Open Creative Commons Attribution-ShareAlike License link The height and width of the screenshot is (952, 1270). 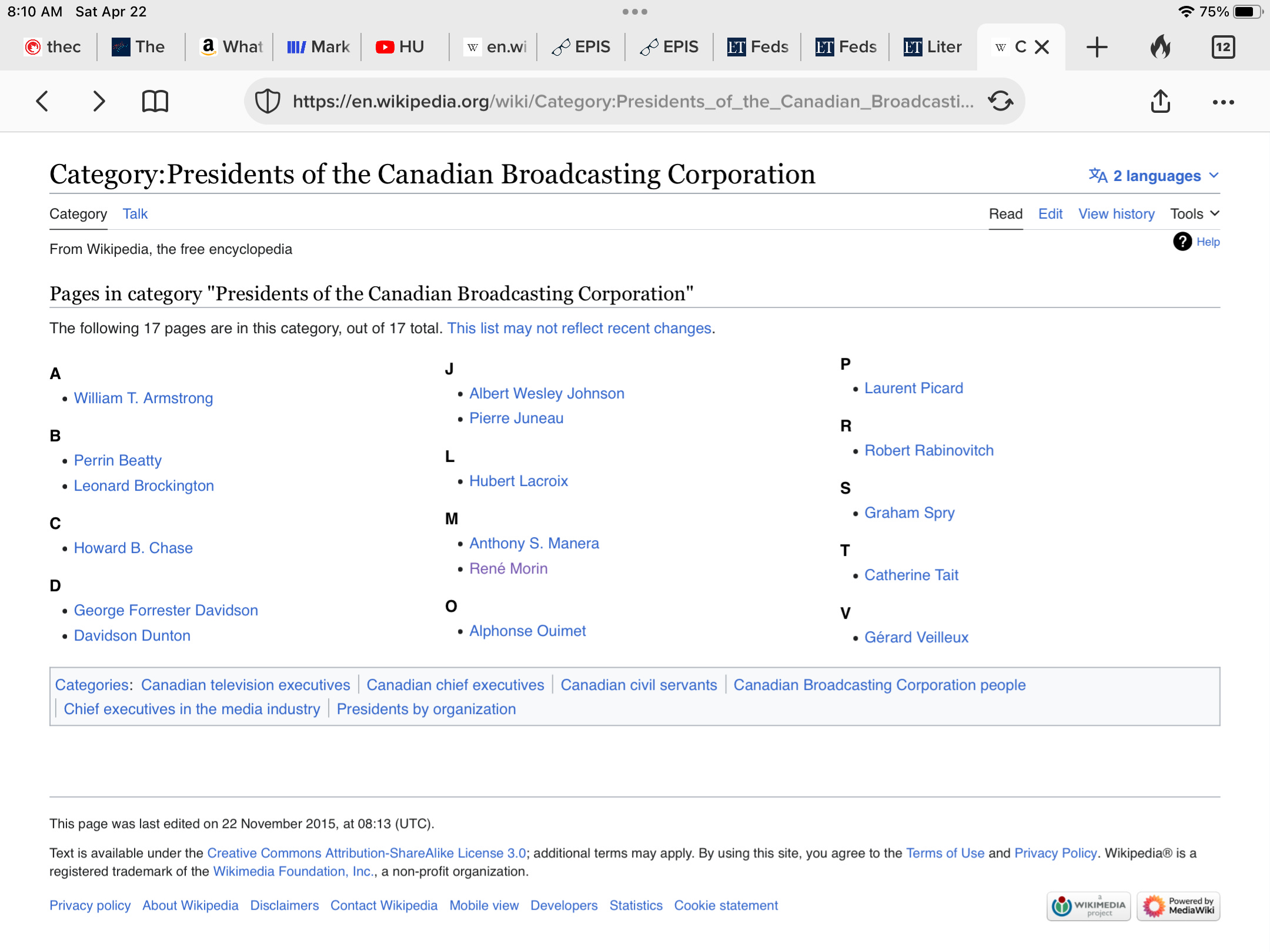(x=366, y=853)
